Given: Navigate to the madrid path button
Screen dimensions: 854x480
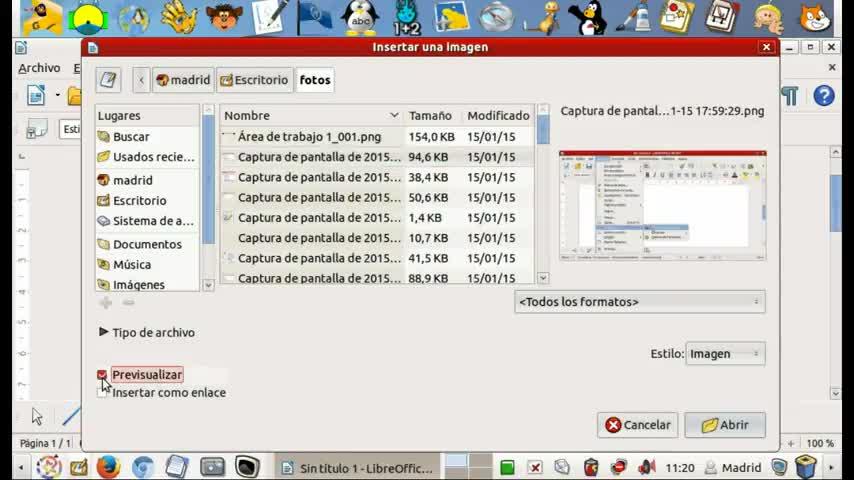Looking at the screenshot, I should pyautogui.click(x=183, y=80).
